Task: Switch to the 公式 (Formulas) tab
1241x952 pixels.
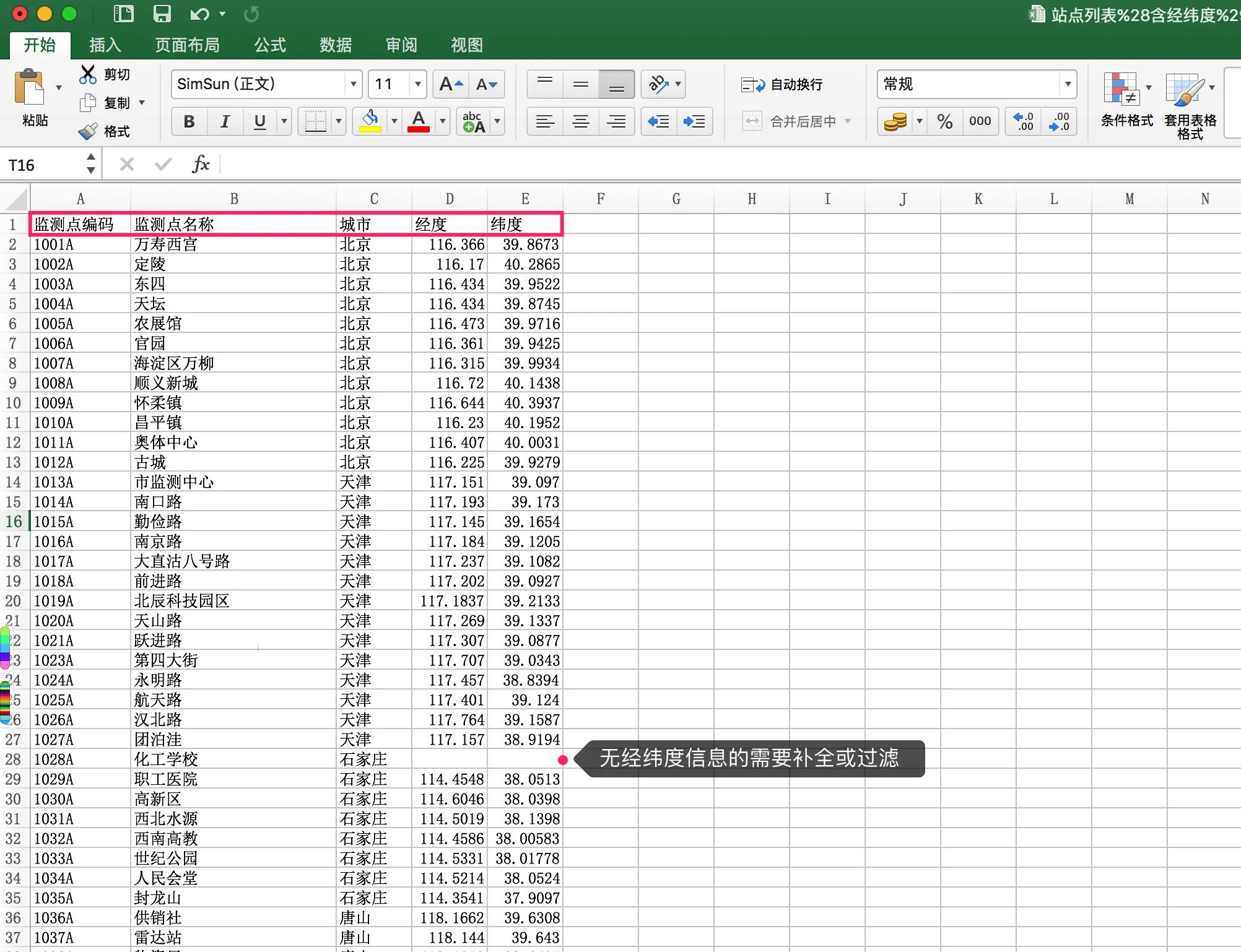Action: [x=270, y=45]
